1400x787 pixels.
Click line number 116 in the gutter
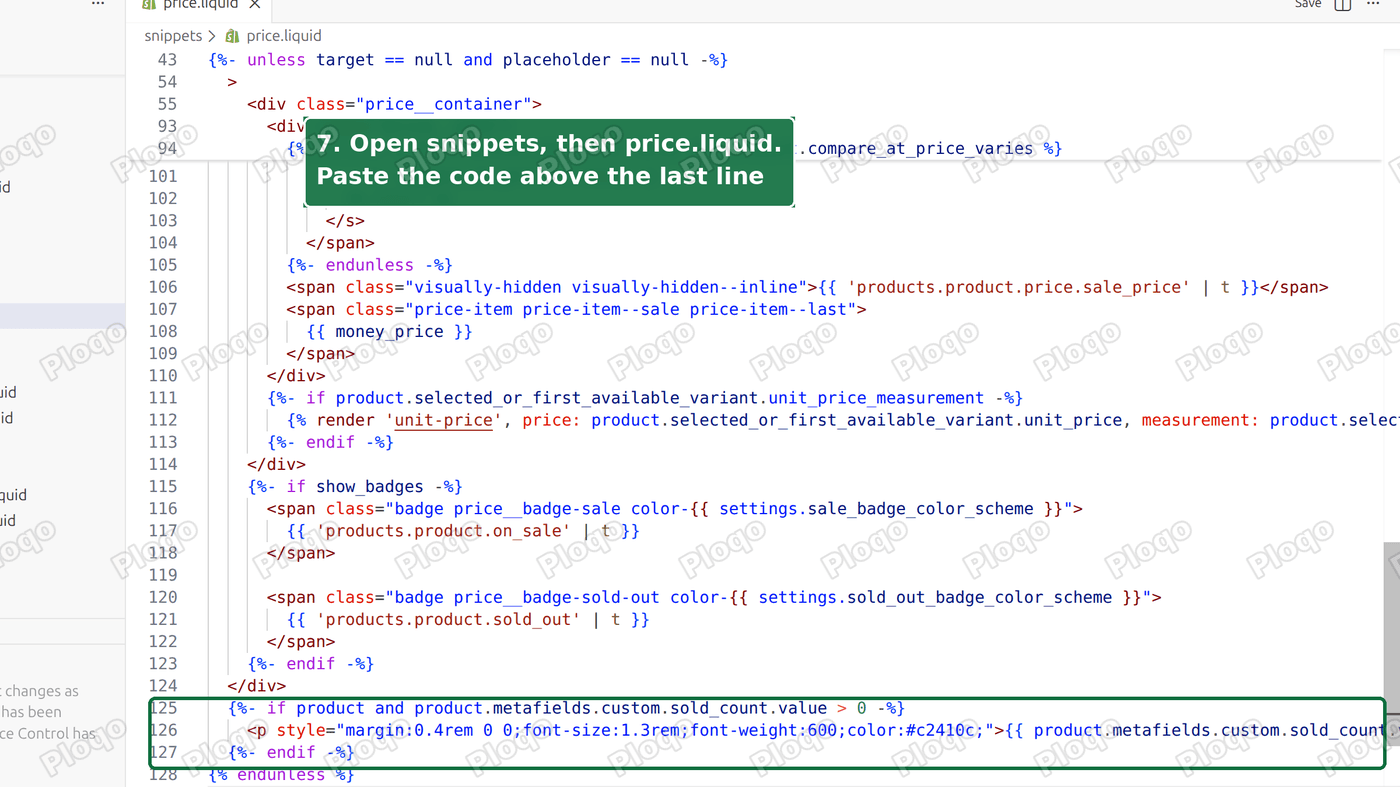tap(162, 509)
